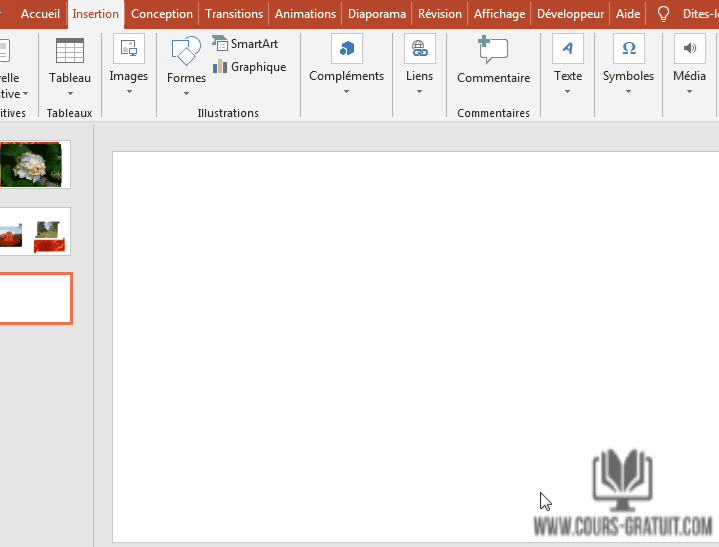Click the Images label text
The width and height of the screenshot is (719, 547).
pyautogui.click(x=129, y=76)
